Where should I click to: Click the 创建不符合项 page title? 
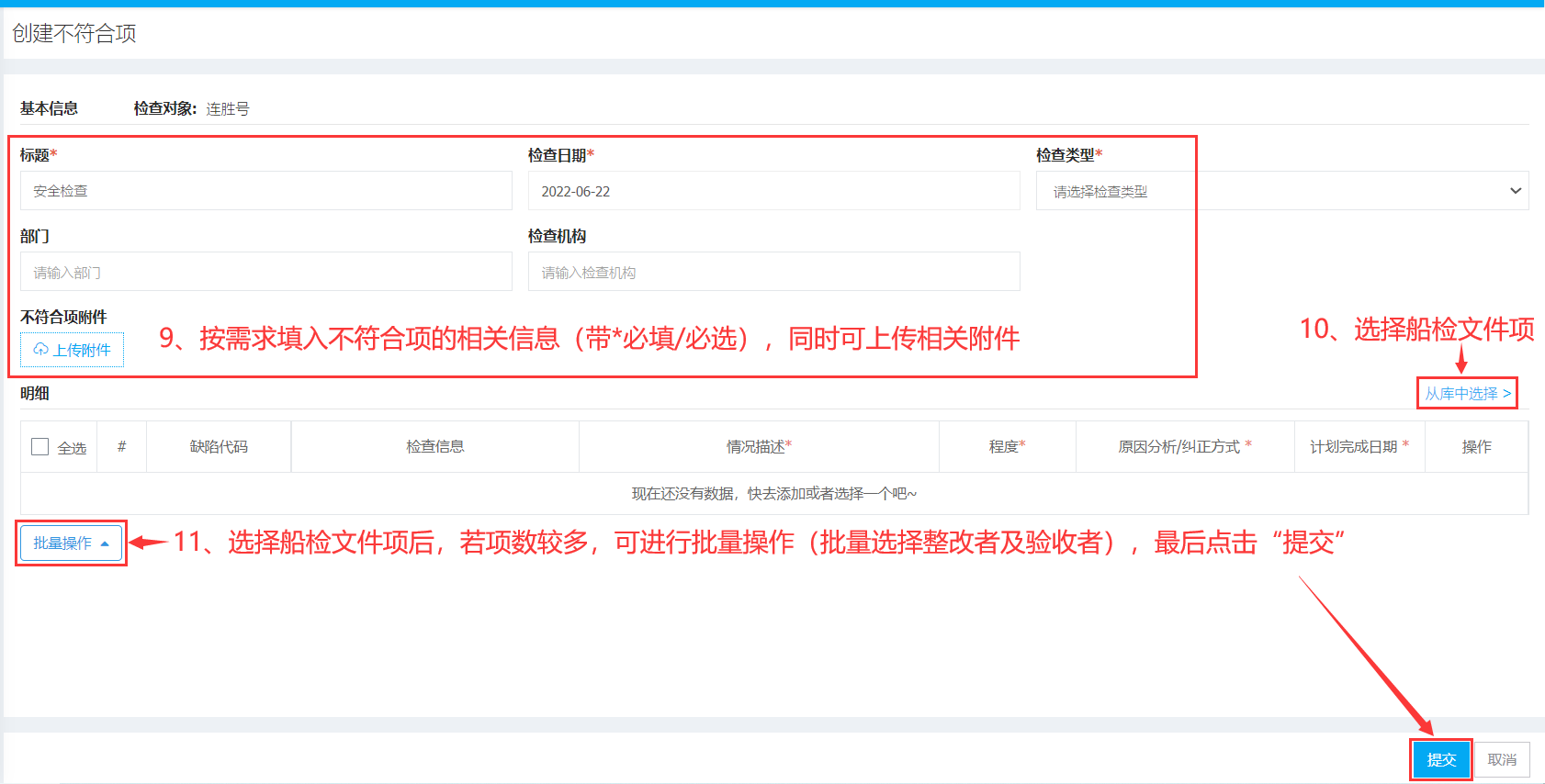coord(74,34)
